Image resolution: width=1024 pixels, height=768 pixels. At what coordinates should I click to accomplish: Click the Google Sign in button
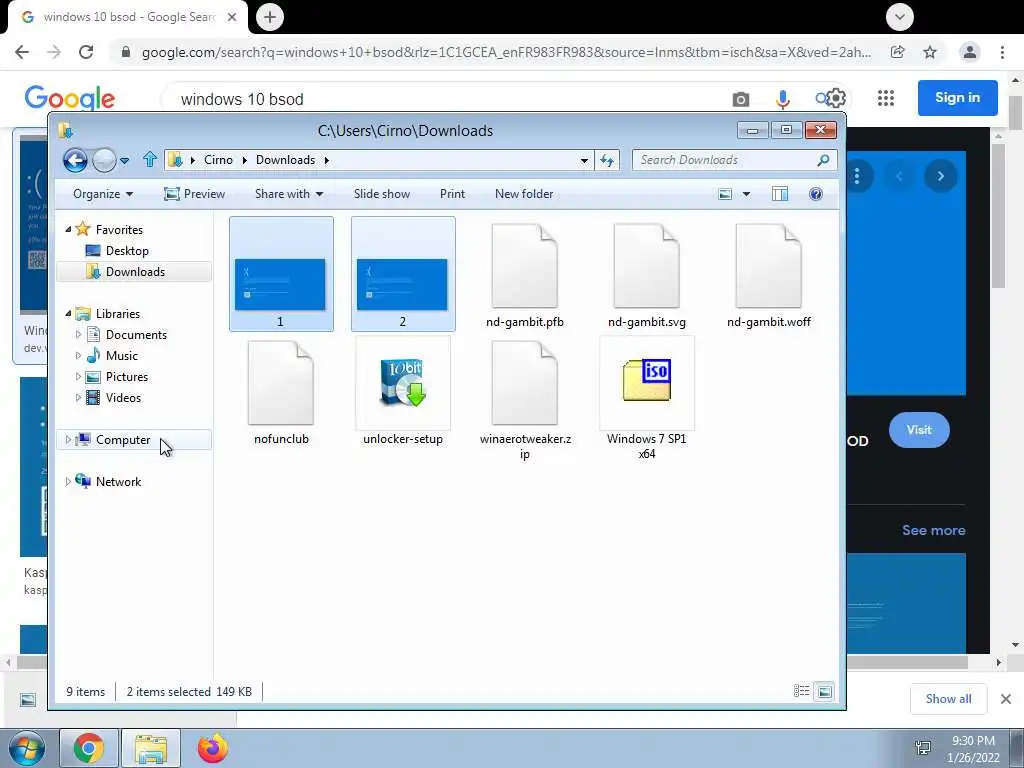[957, 98]
